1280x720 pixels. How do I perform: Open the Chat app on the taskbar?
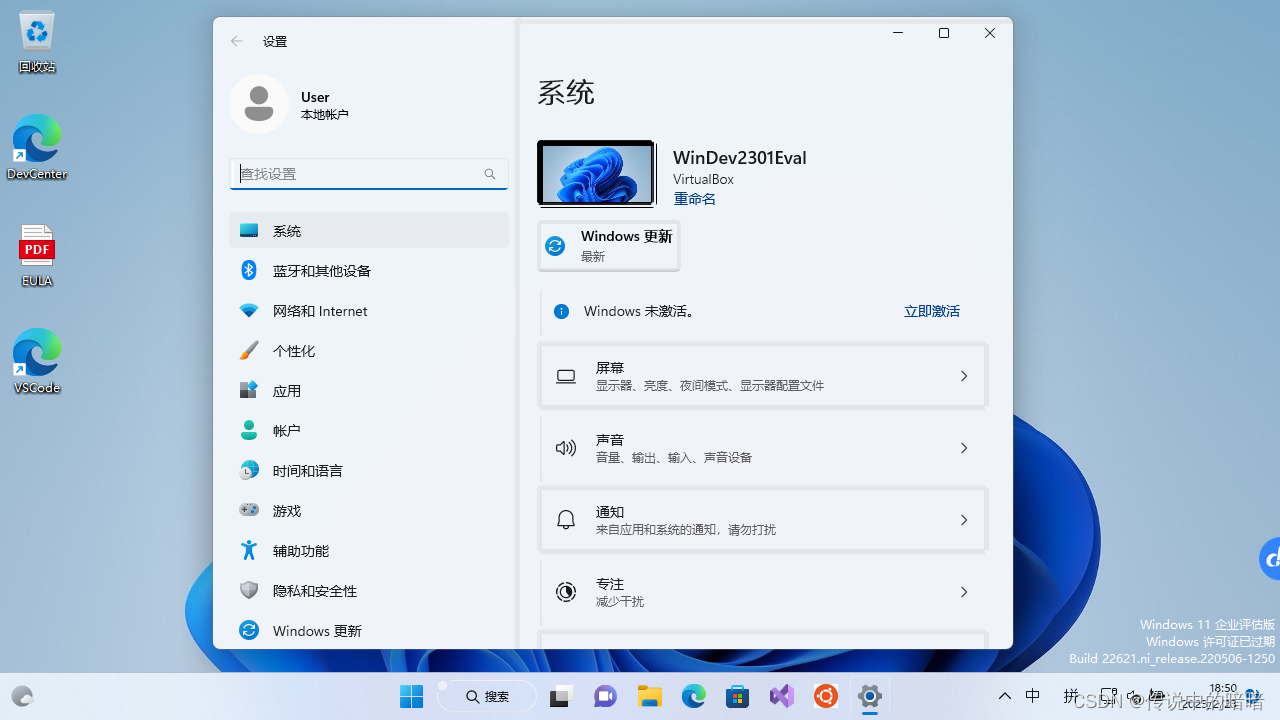pos(605,697)
